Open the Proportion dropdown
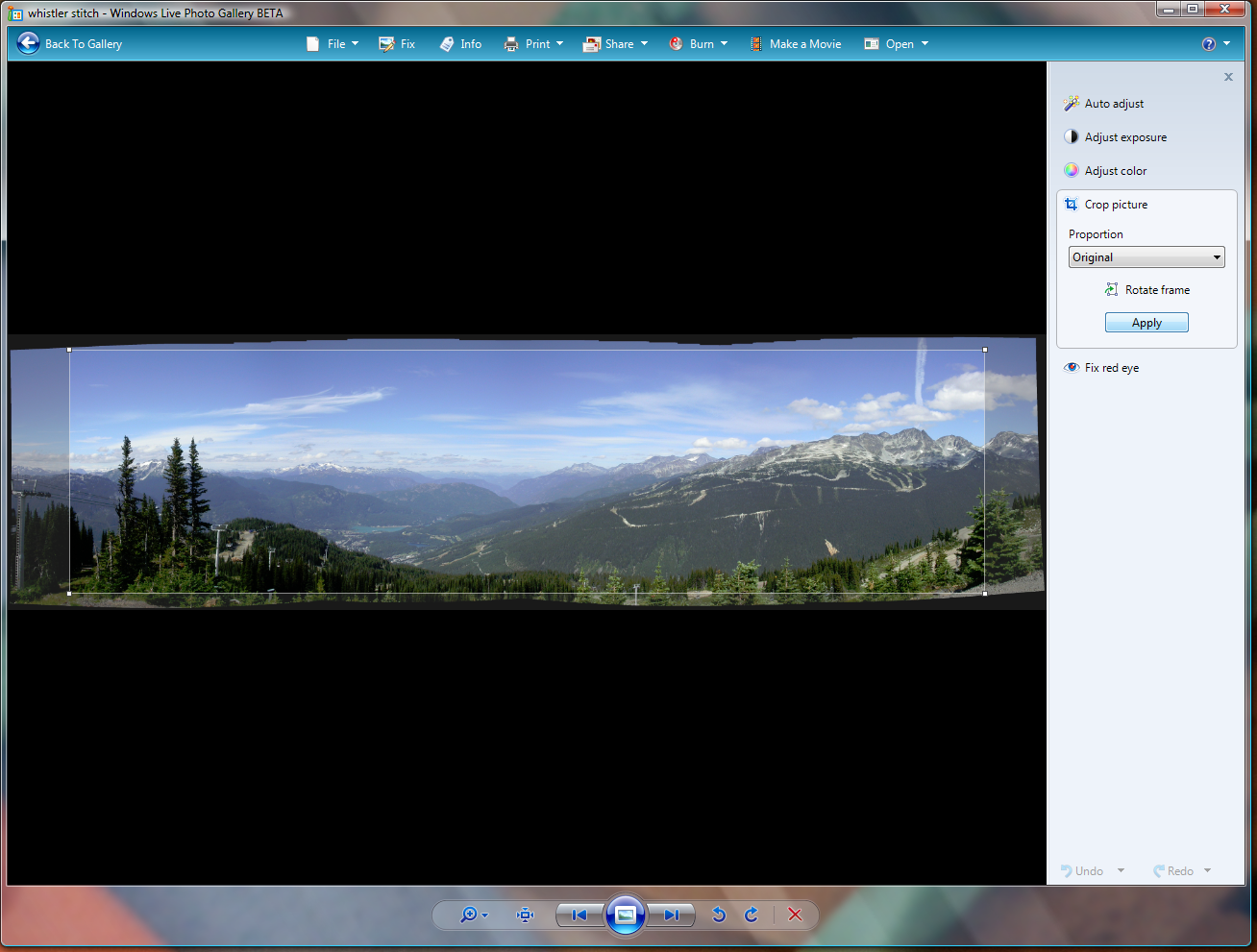Screen dimensions: 1257x952 [x=1146, y=257]
